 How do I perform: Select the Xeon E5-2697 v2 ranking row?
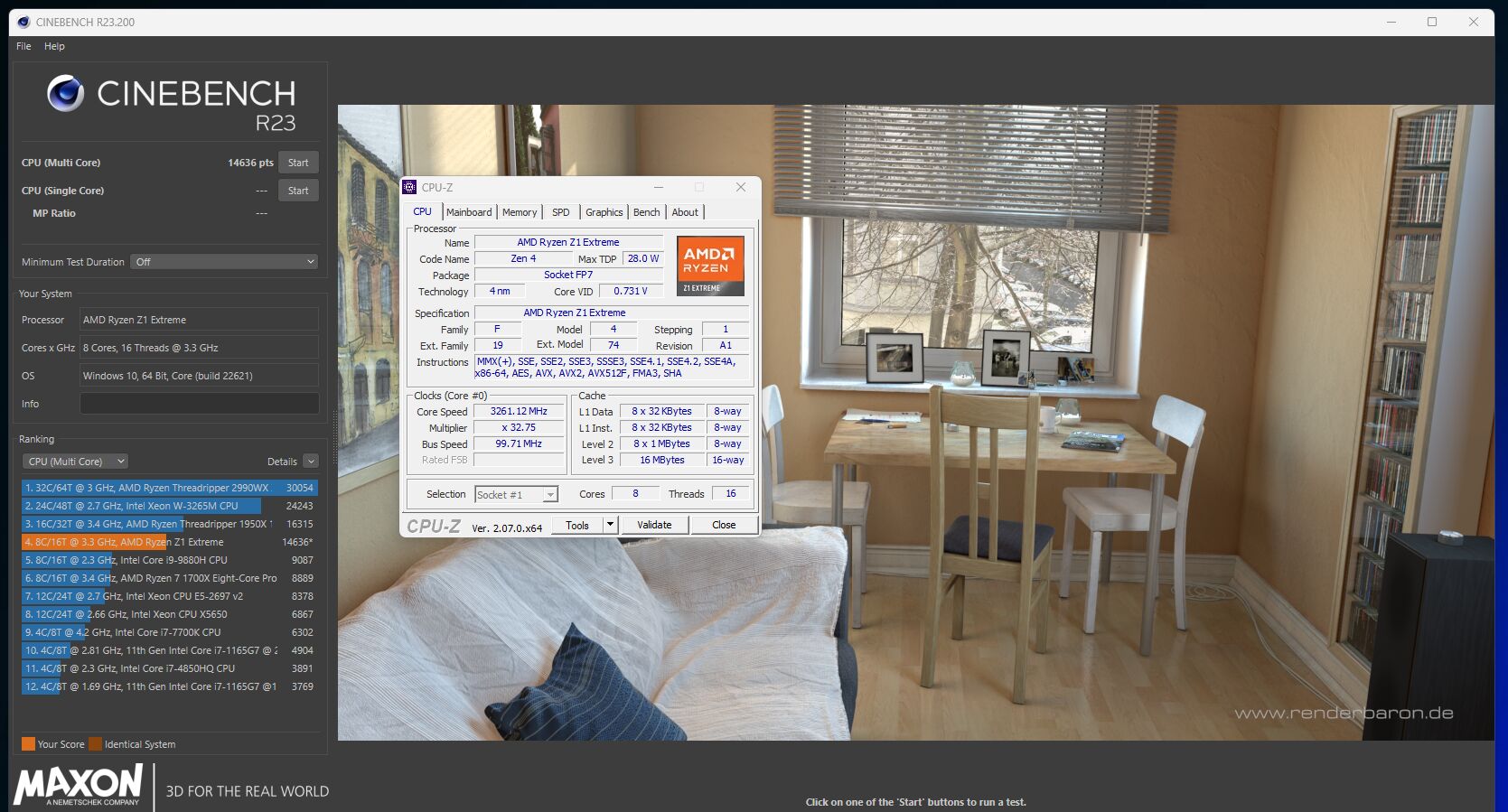[x=169, y=596]
